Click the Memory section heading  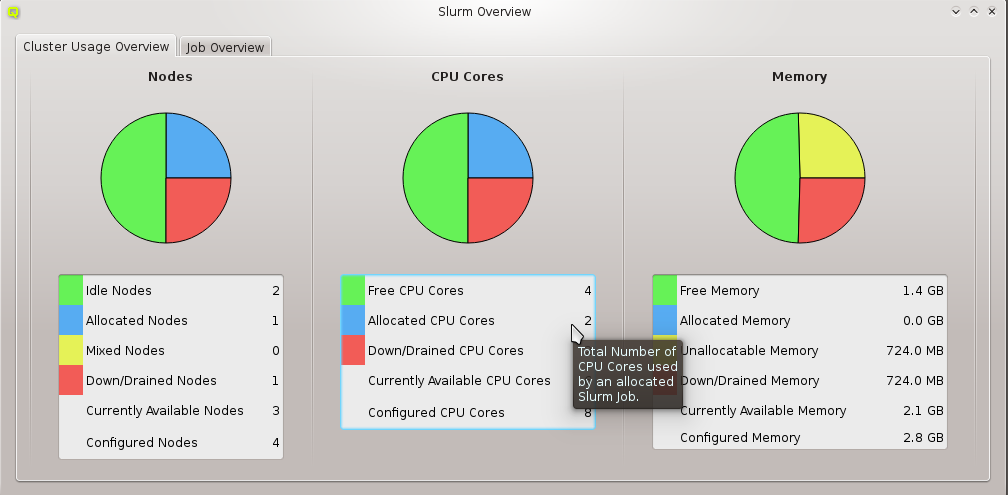coord(799,76)
